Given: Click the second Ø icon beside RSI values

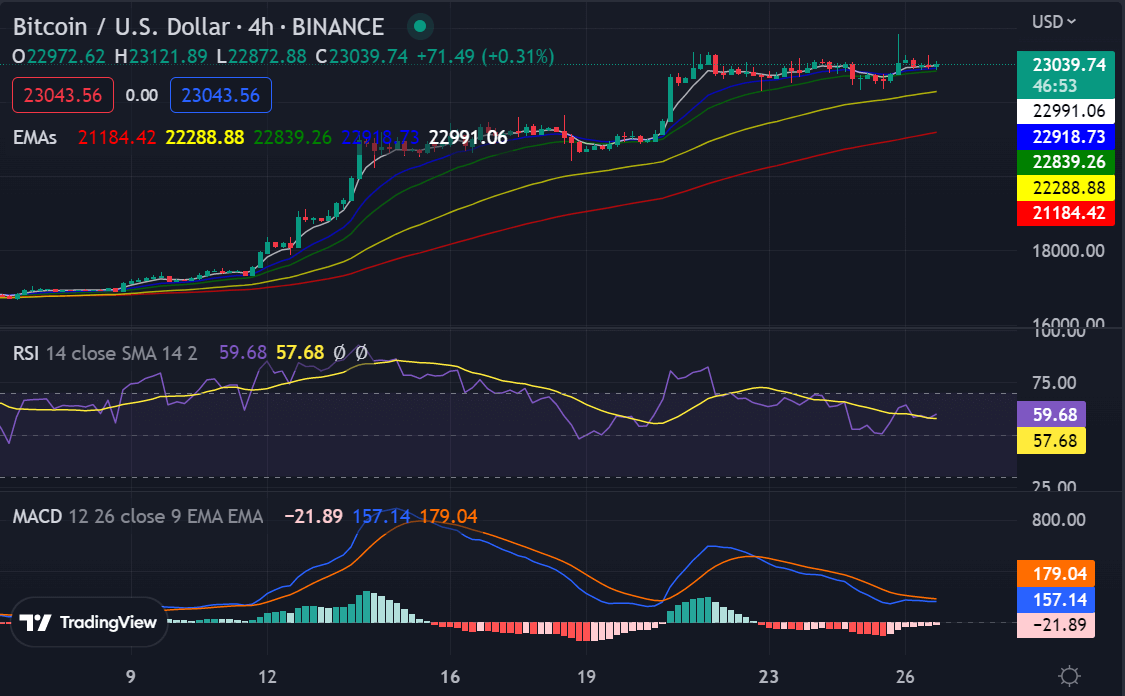Looking at the screenshot, I should [x=360, y=352].
